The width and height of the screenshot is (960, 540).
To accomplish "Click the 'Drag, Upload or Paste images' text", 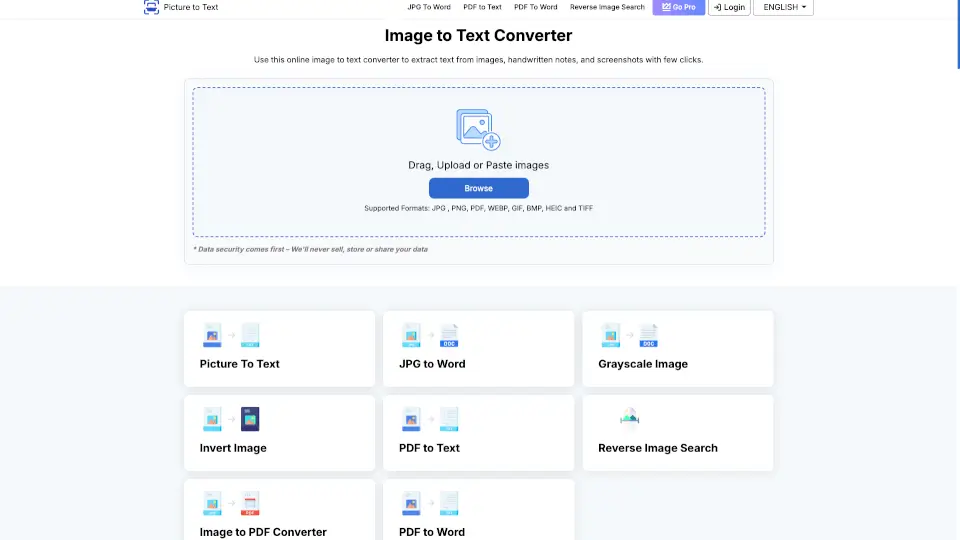I will (478, 165).
